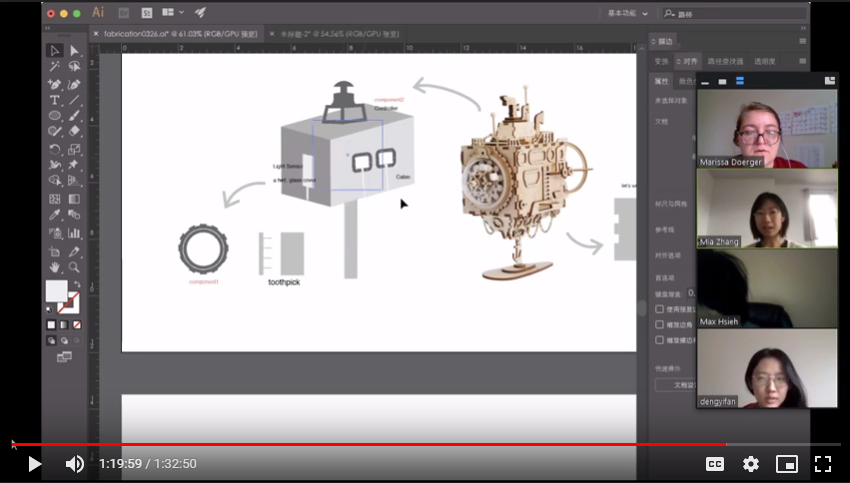The width and height of the screenshot is (850, 483).
Task: Select the Hand tool
Action: coord(54,267)
